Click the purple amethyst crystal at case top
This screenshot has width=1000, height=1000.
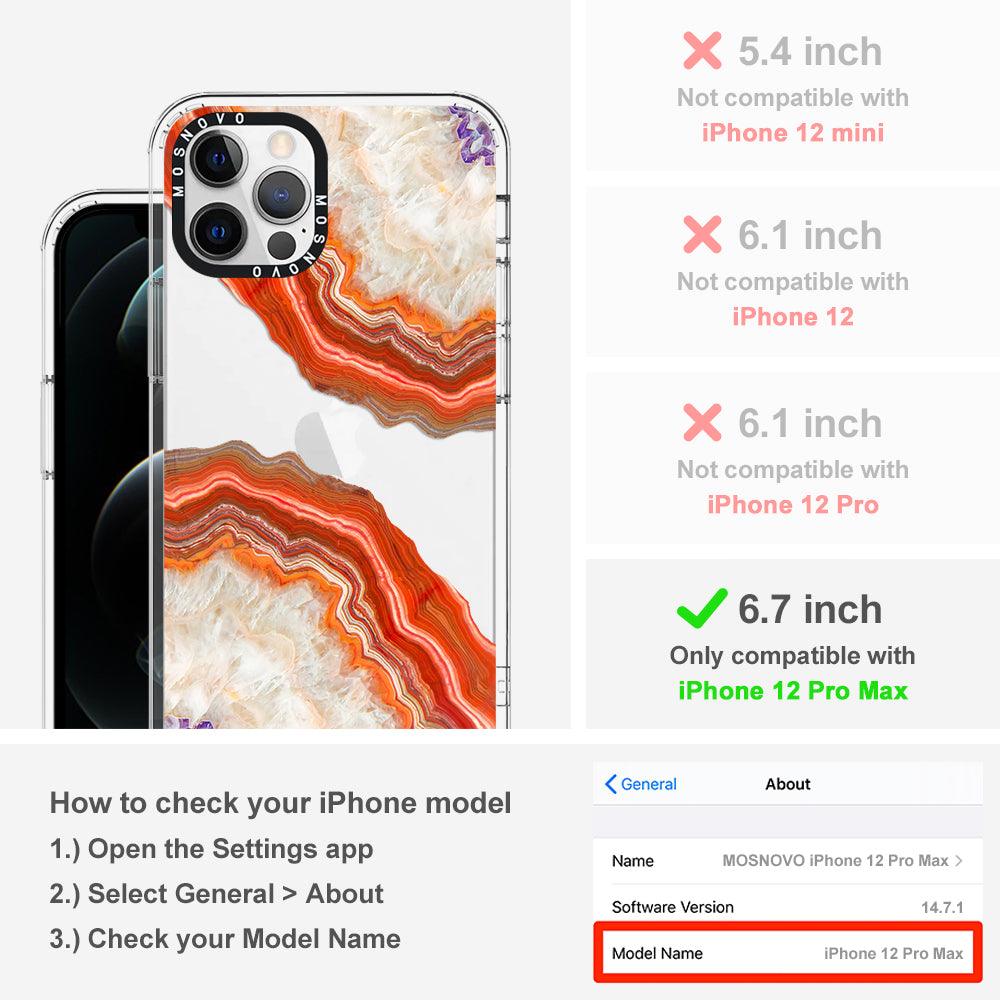tap(473, 135)
